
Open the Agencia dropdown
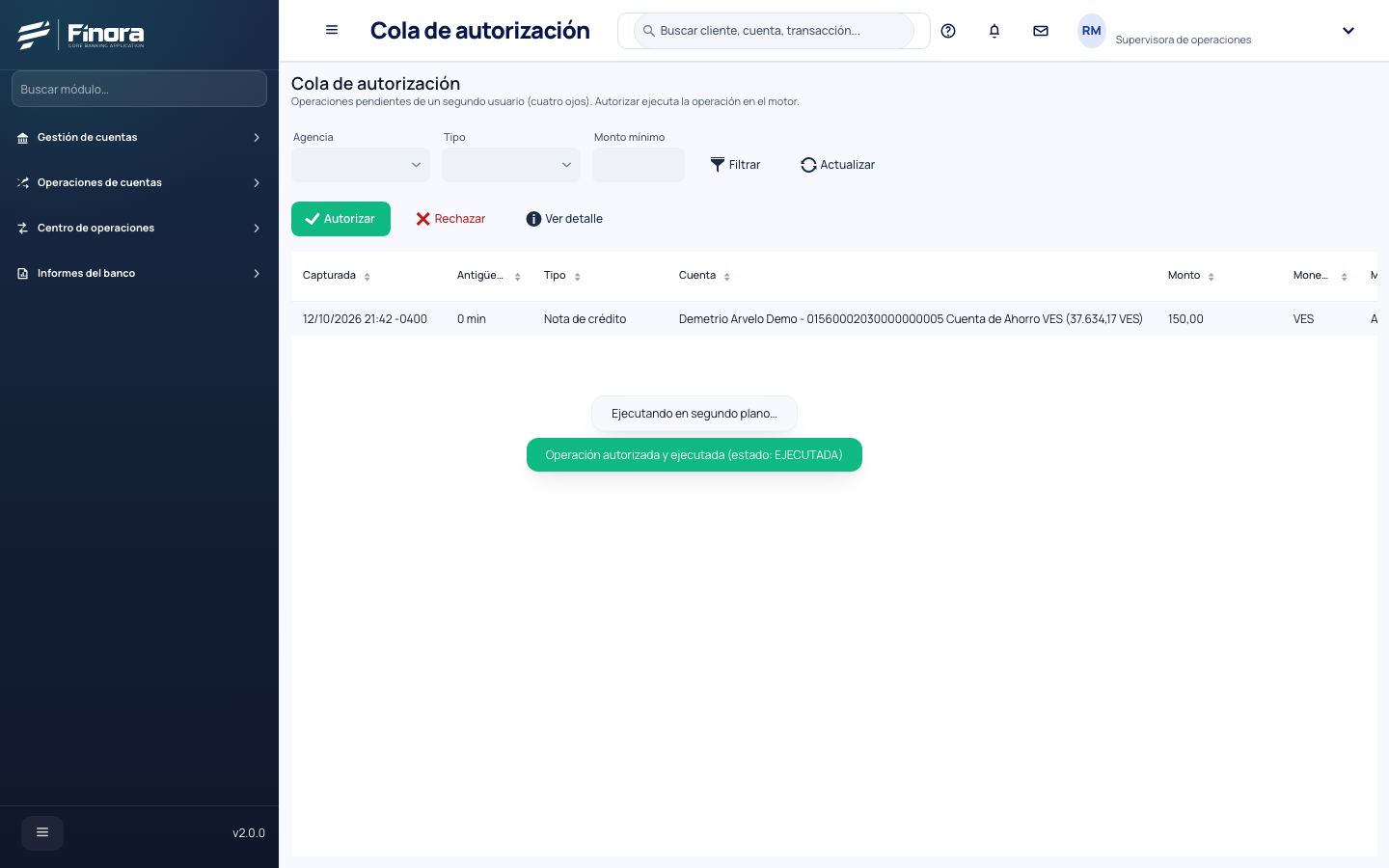361,165
